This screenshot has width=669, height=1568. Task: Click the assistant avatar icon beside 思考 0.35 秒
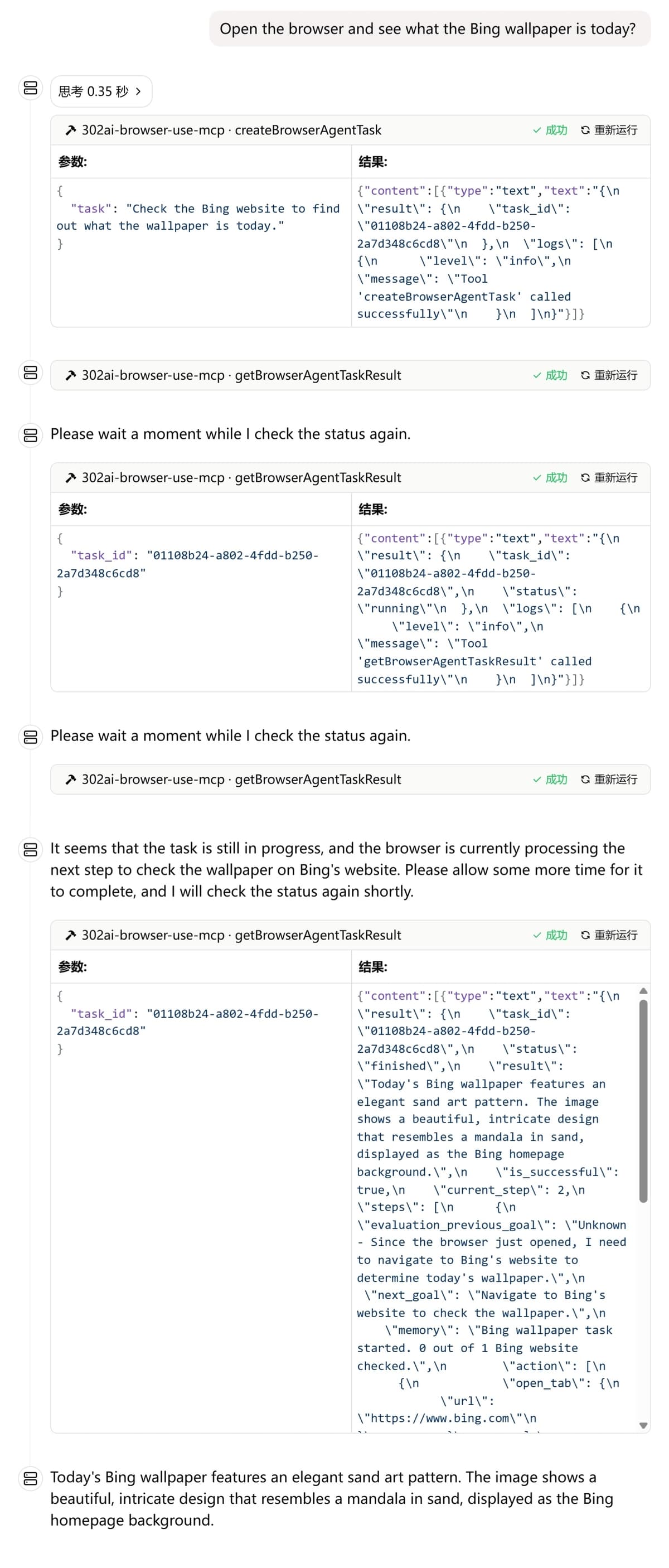point(31,88)
